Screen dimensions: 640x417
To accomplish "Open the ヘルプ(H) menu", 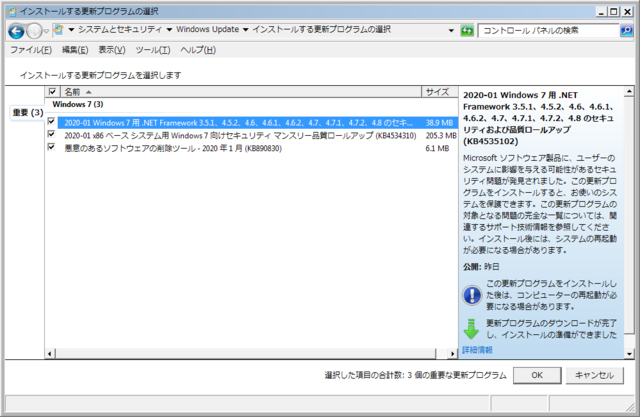I will click(x=198, y=50).
